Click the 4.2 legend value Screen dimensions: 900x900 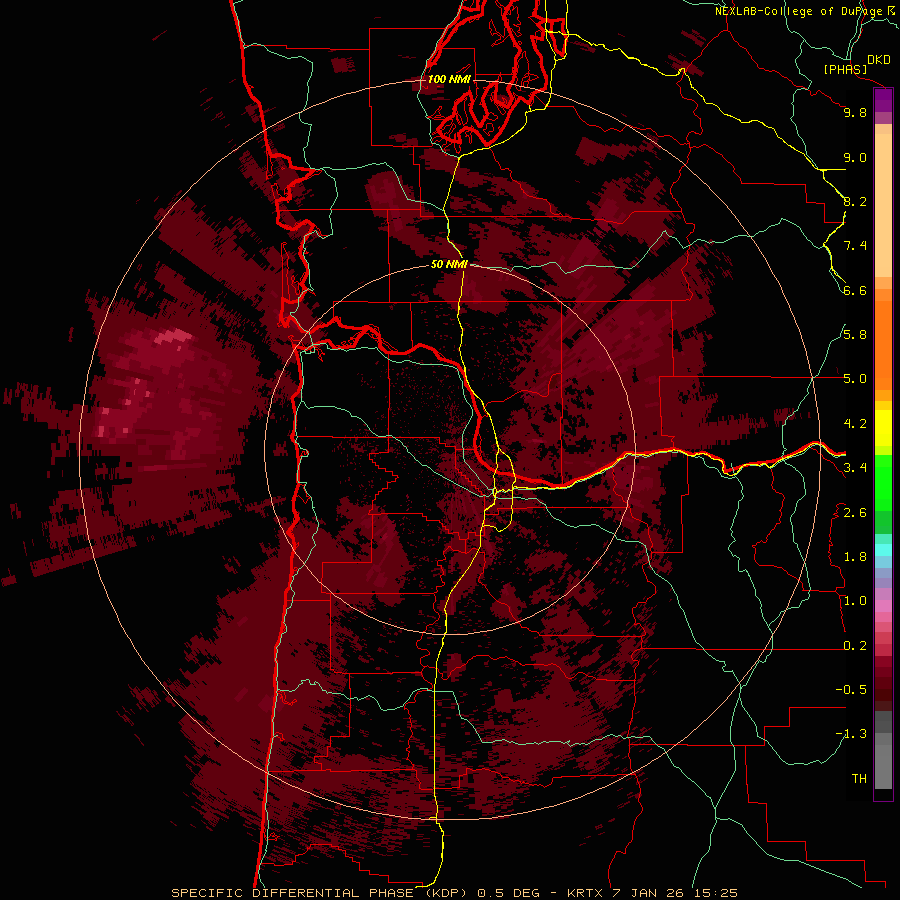tap(855, 424)
